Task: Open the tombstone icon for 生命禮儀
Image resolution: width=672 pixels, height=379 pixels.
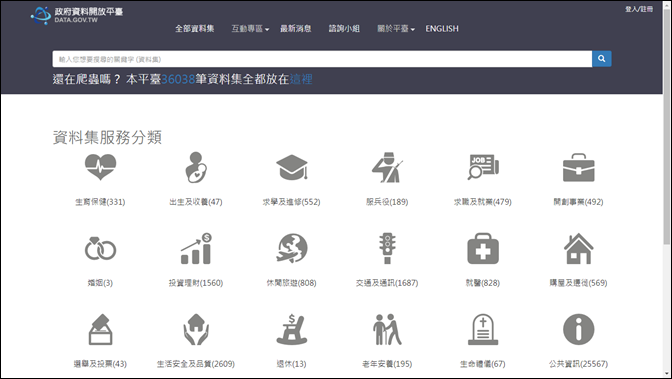Action: [x=483, y=330]
